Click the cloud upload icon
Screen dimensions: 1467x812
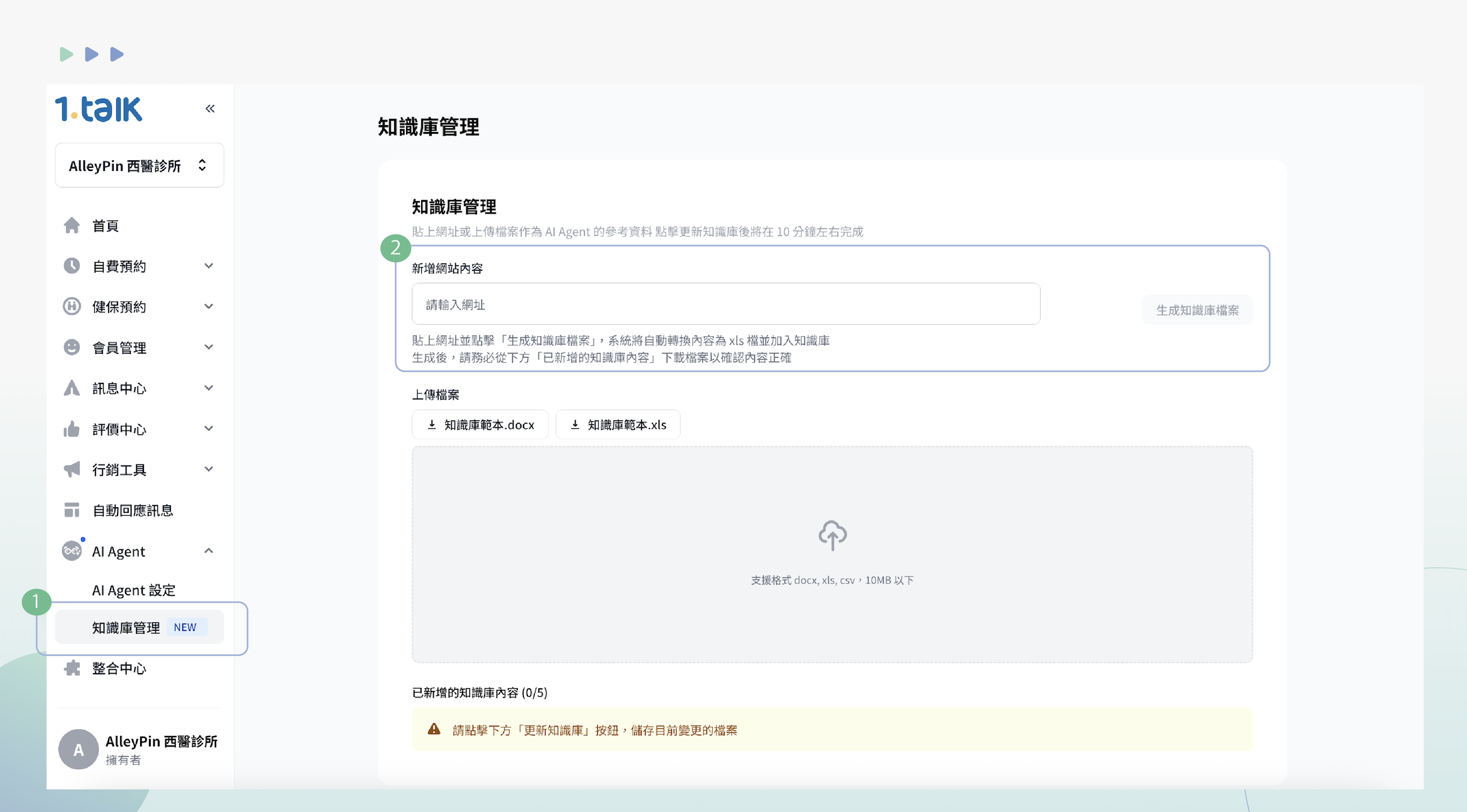click(x=832, y=535)
